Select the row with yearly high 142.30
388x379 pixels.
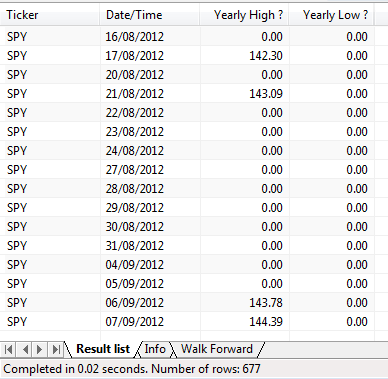point(187,56)
